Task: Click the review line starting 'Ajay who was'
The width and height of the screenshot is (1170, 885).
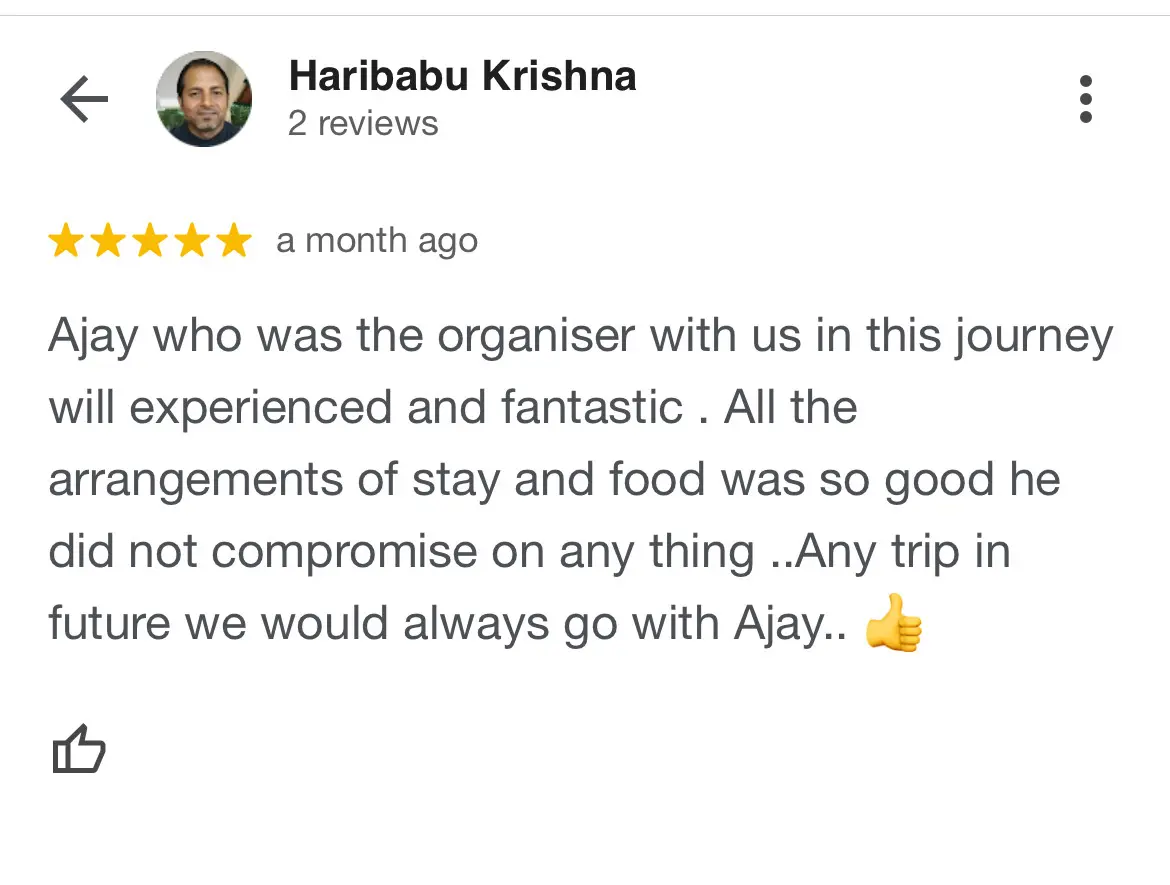Action: coord(581,337)
